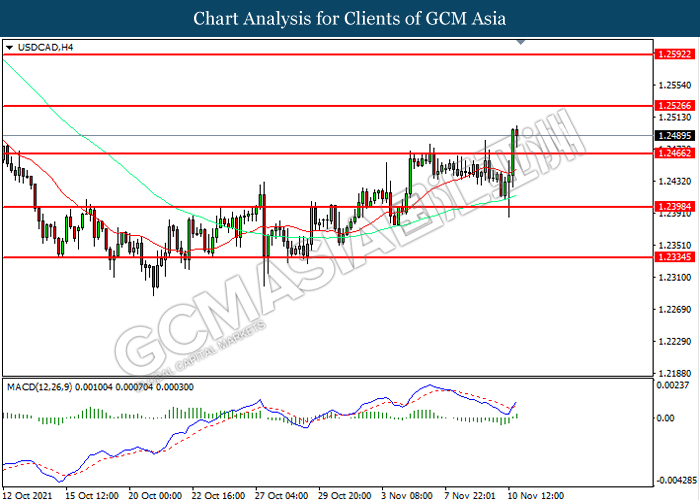Select the 1.21880 price axis label
Image resolution: width=700 pixels, height=500 pixels.
[675, 373]
